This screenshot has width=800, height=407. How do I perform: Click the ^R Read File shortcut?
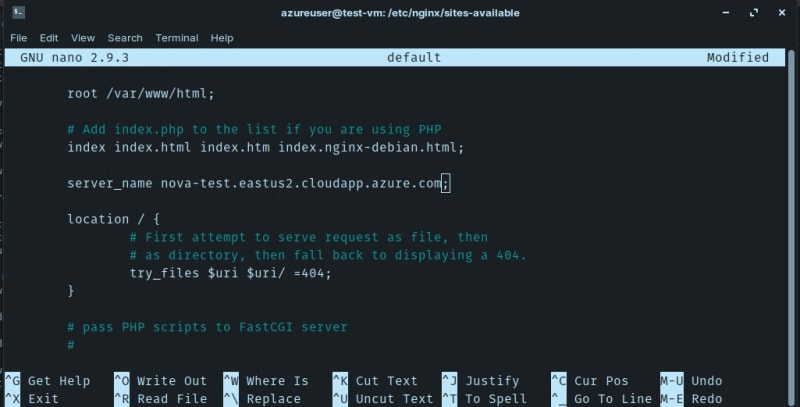click(x=161, y=398)
